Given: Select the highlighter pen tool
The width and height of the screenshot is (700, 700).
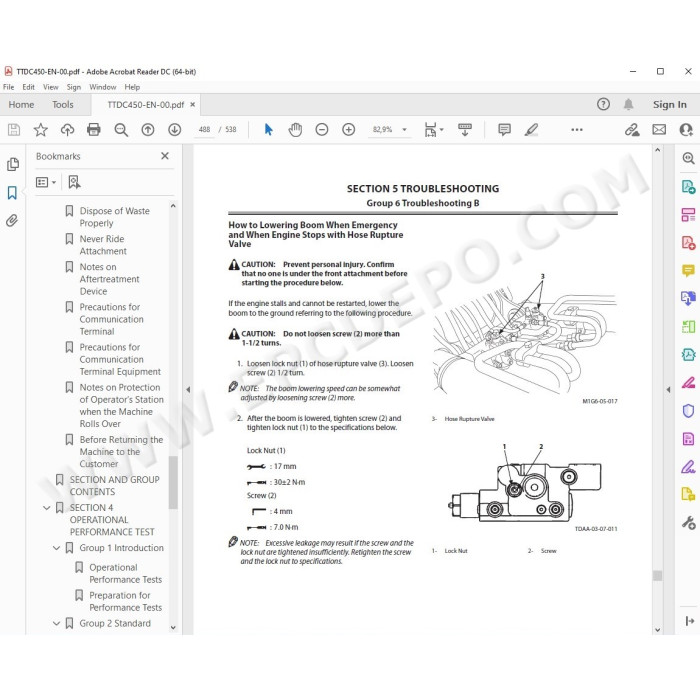Looking at the screenshot, I should [531, 130].
